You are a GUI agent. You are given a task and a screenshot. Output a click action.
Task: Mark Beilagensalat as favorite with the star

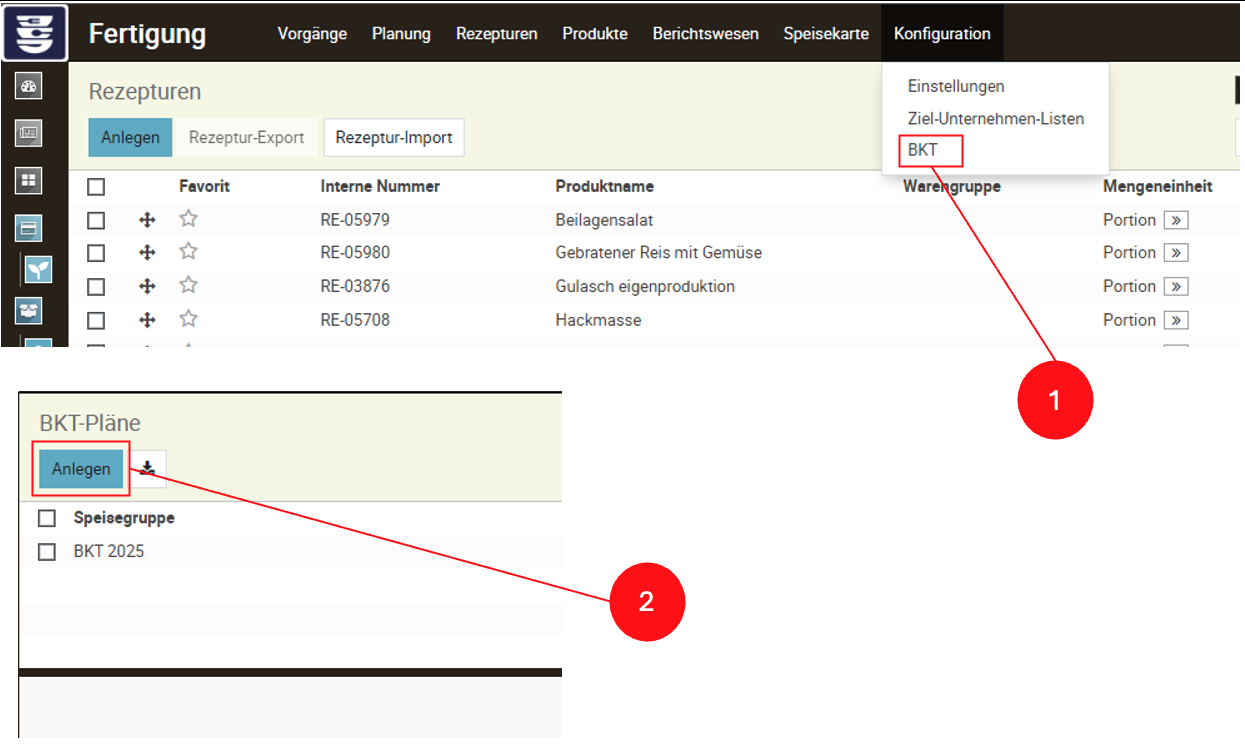pos(188,219)
